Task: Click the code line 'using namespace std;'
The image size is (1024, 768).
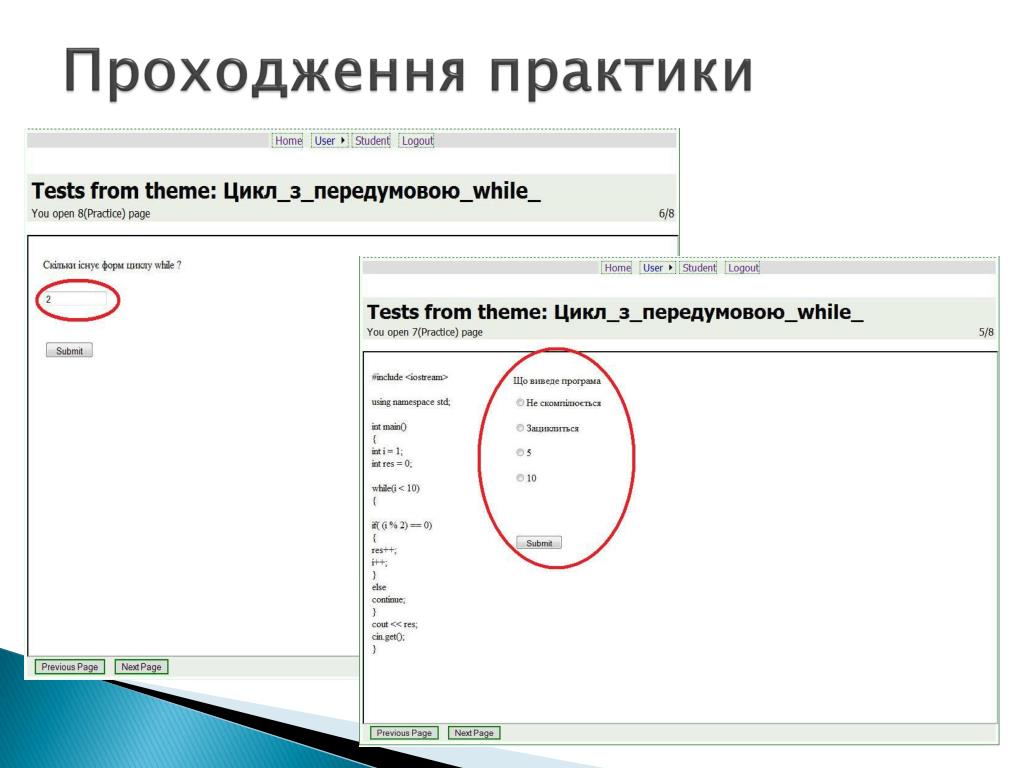Action: click(x=411, y=402)
